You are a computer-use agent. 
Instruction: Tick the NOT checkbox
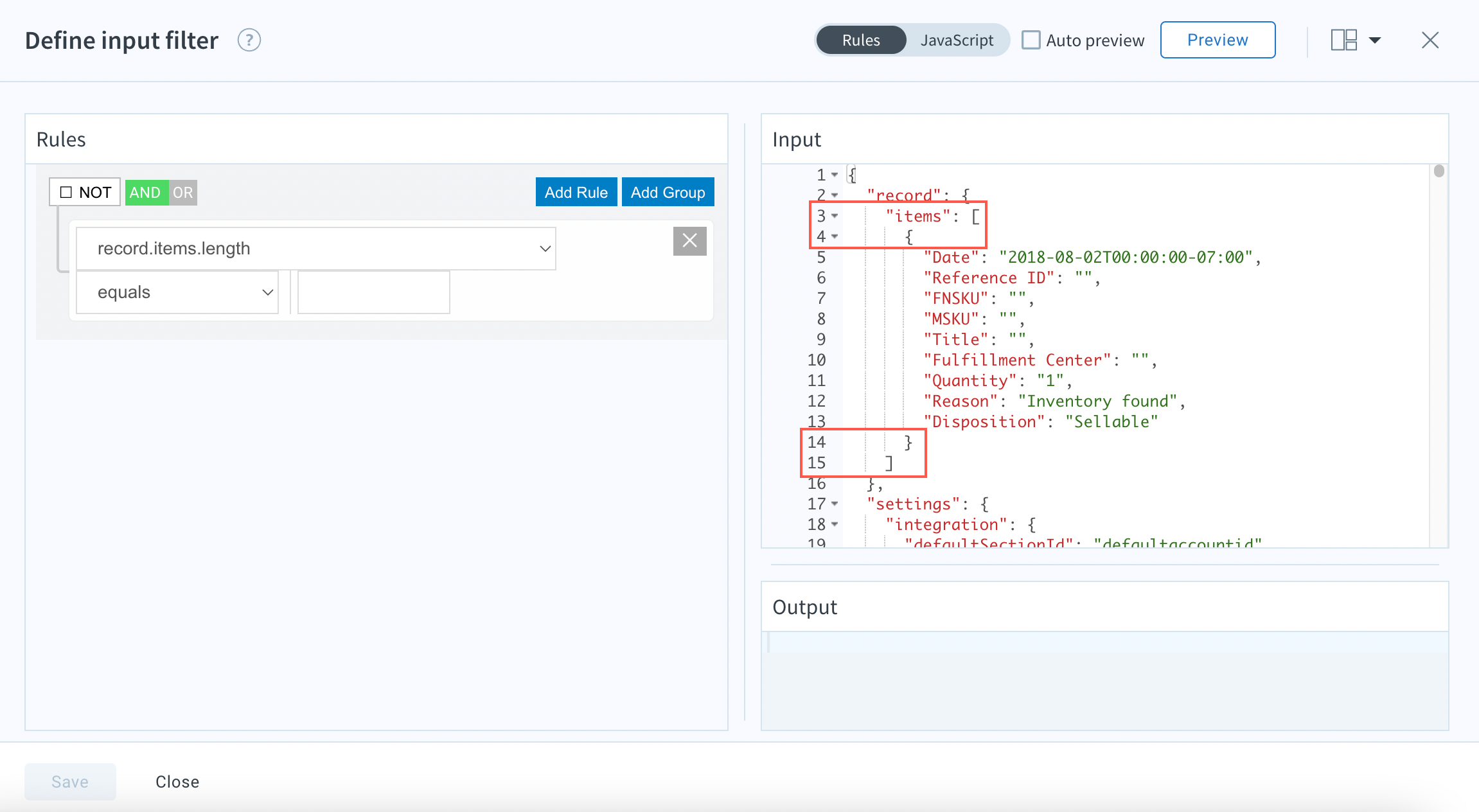pyautogui.click(x=66, y=192)
